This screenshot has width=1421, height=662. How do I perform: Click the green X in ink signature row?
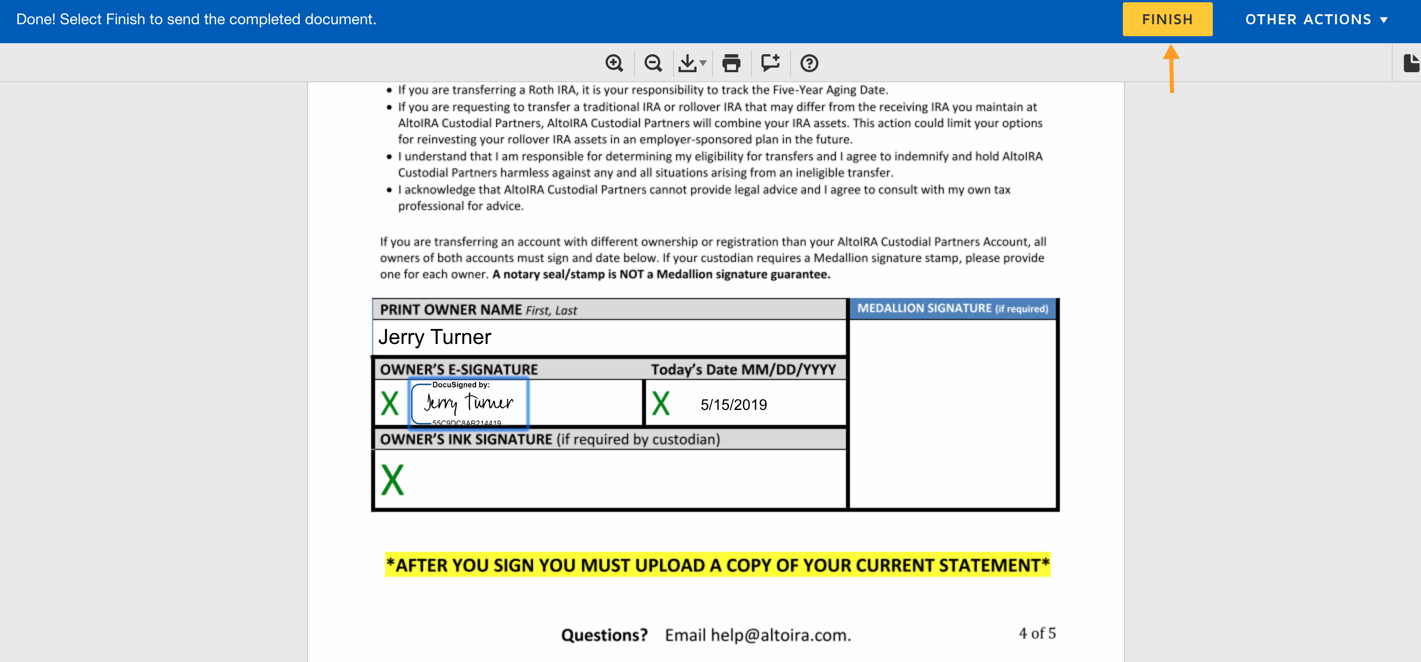[x=392, y=480]
